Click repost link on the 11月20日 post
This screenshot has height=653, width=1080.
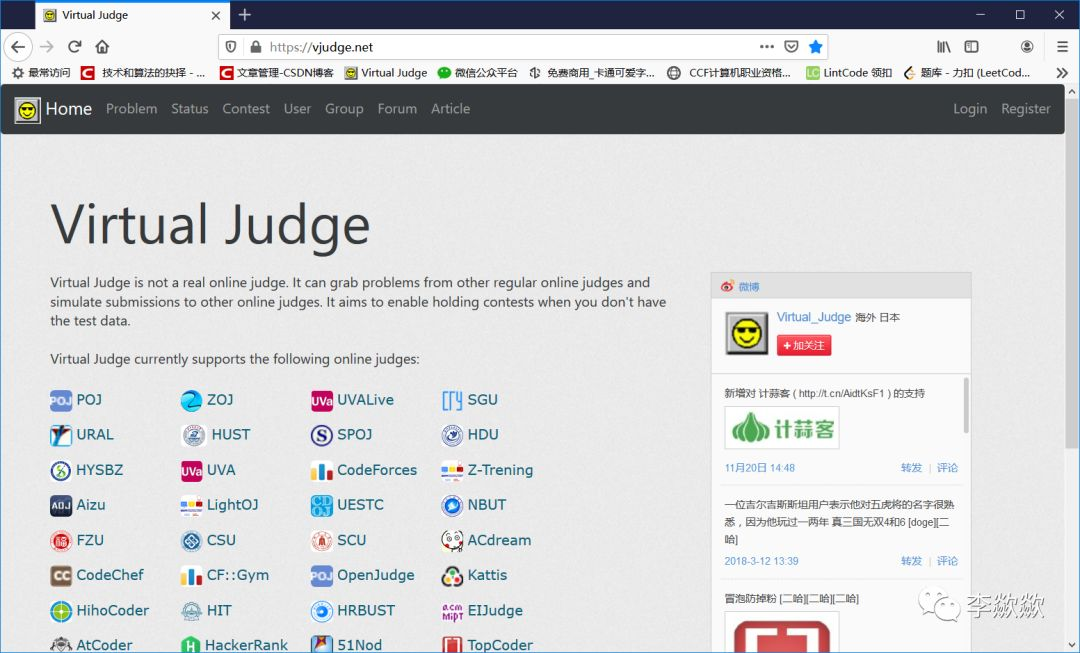(x=911, y=468)
